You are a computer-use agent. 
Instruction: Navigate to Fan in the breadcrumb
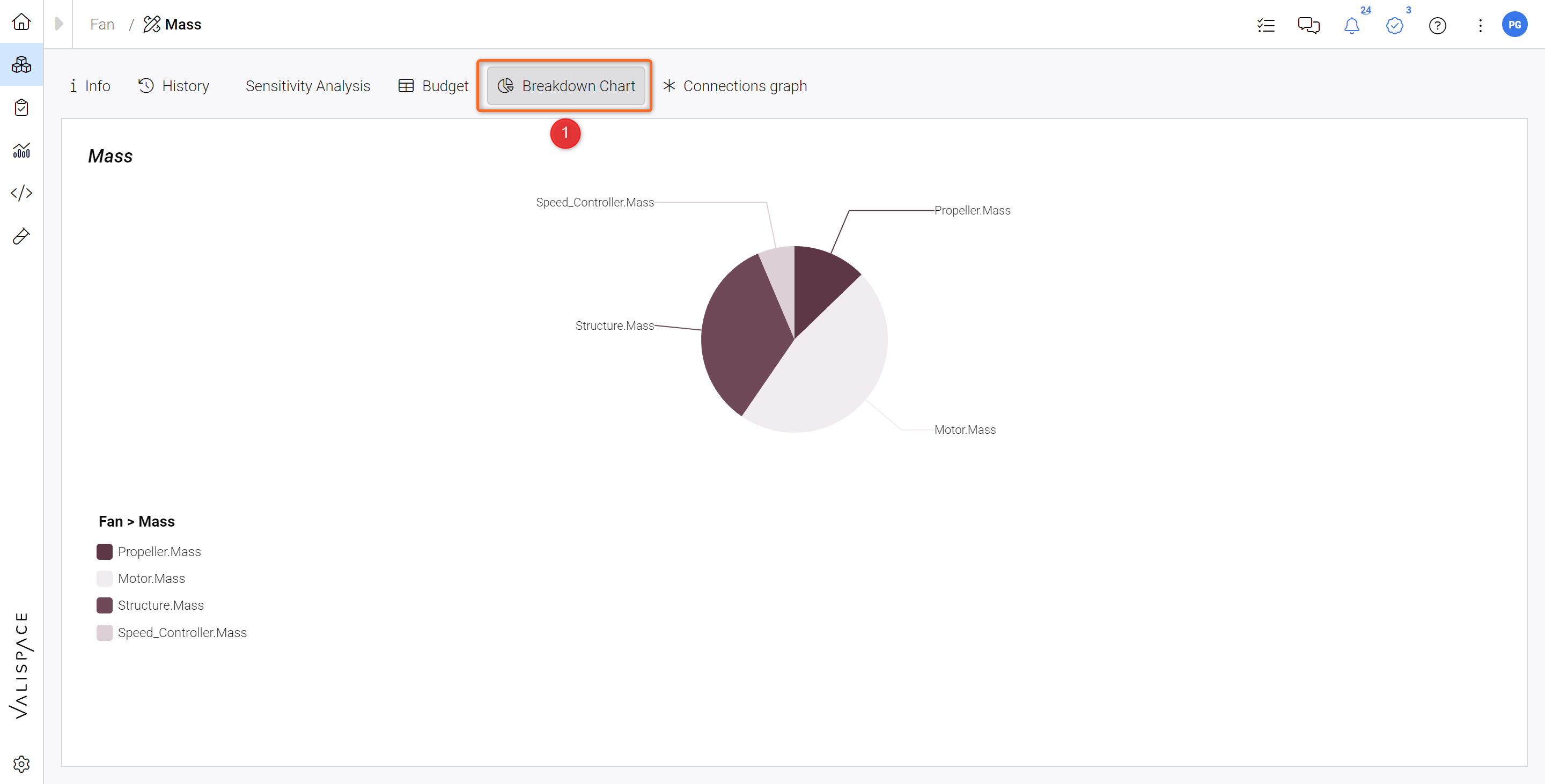(x=102, y=24)
